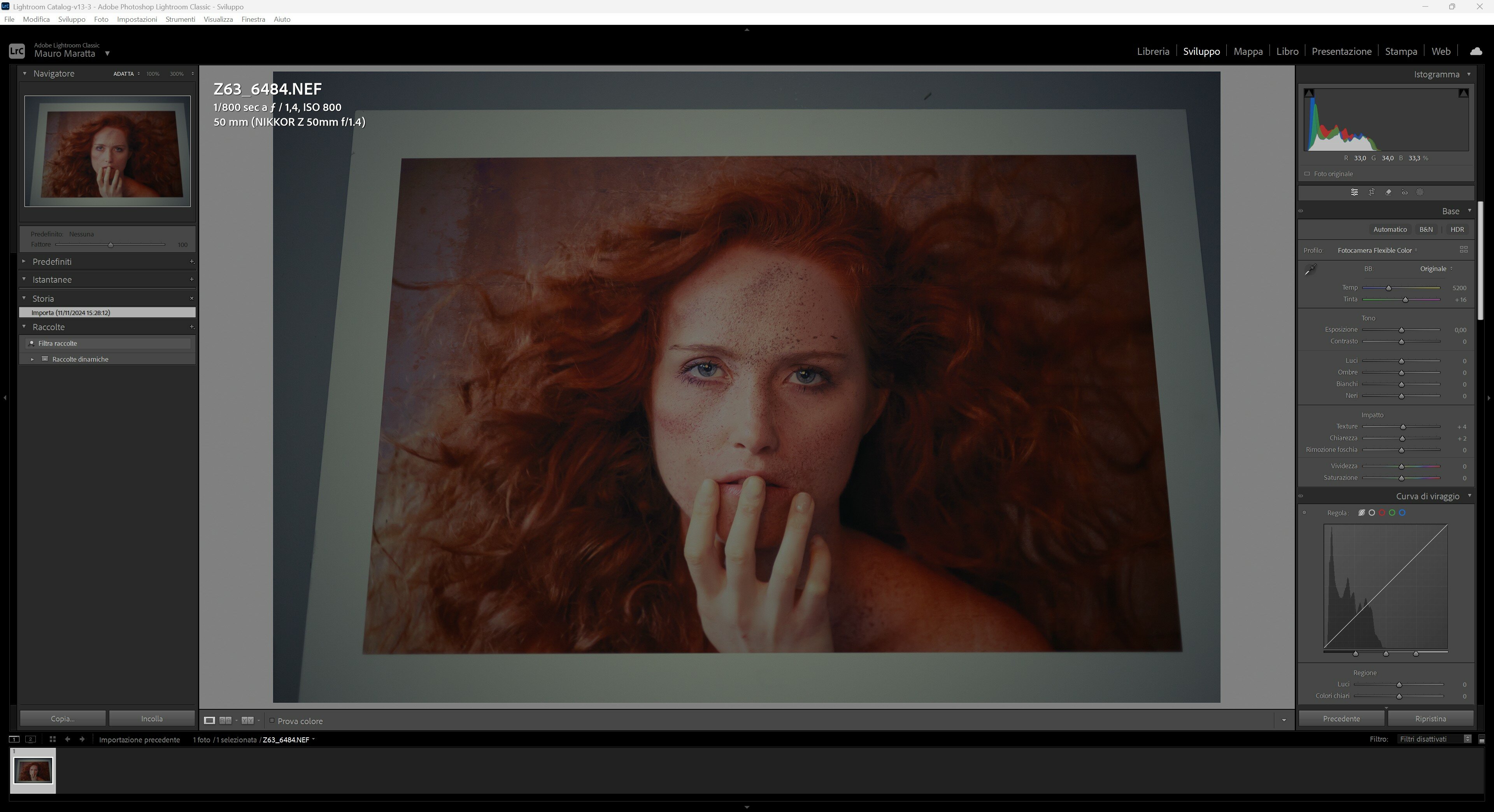Toggle shadow clipping indicator in histogram

pos(1309,93)
